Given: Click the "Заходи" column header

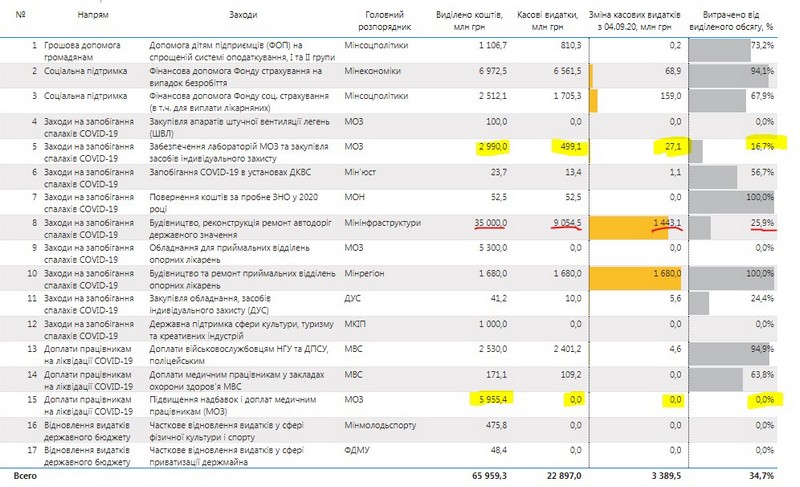Looking at the screenshot, I should pyautogui.click(x=245, y=16).
